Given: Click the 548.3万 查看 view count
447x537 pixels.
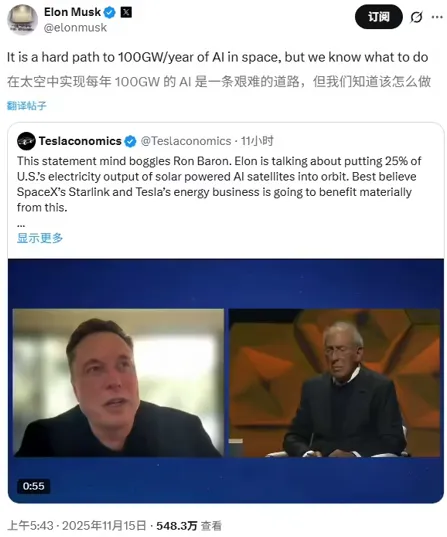Looking at the screenshot, I should pos(189,526).
